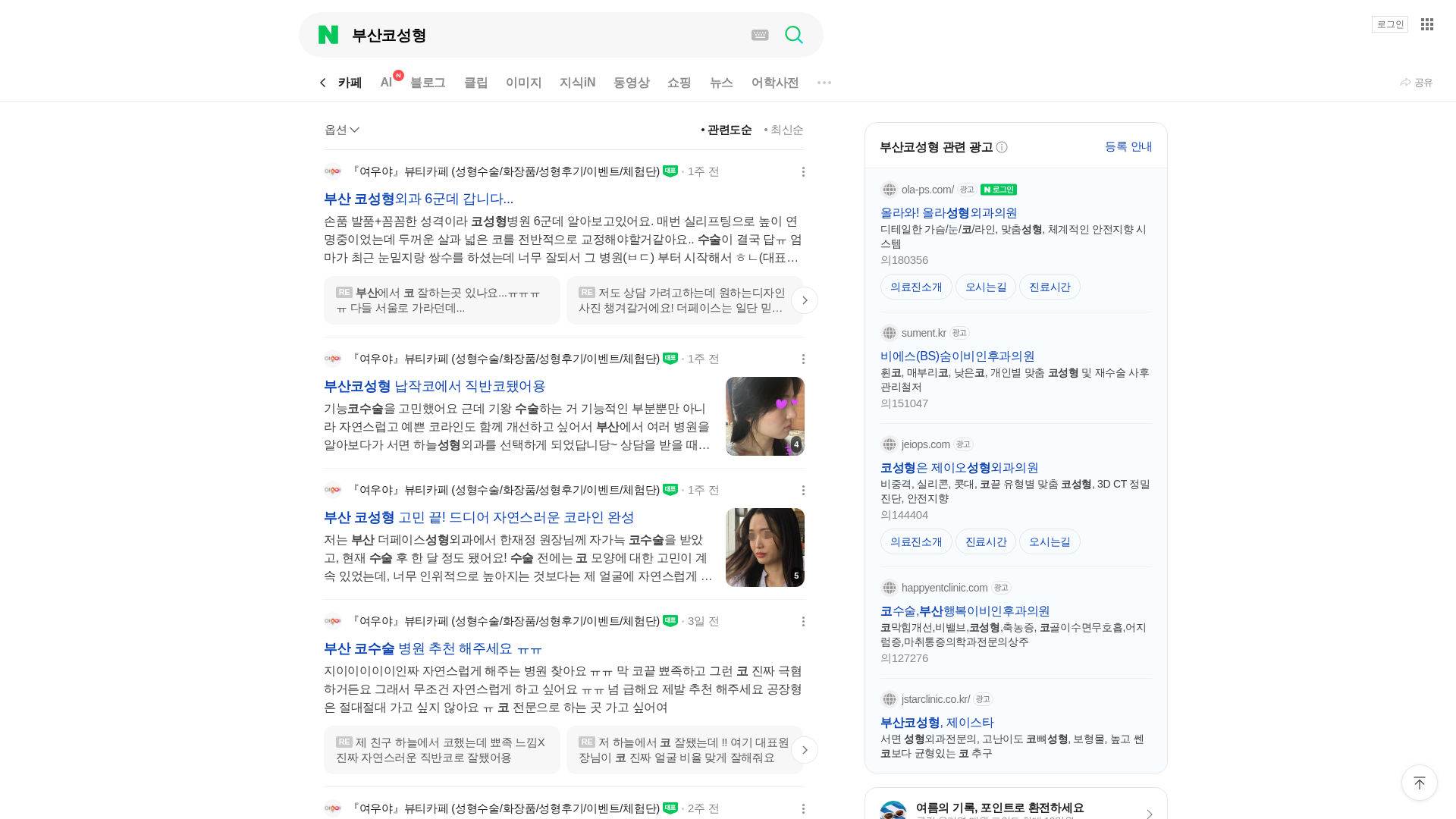Viewport: 1456px width, 819px height.
Task: Click the globe icon next to happyentclinic.com
Action: click(x=890, y=588)
